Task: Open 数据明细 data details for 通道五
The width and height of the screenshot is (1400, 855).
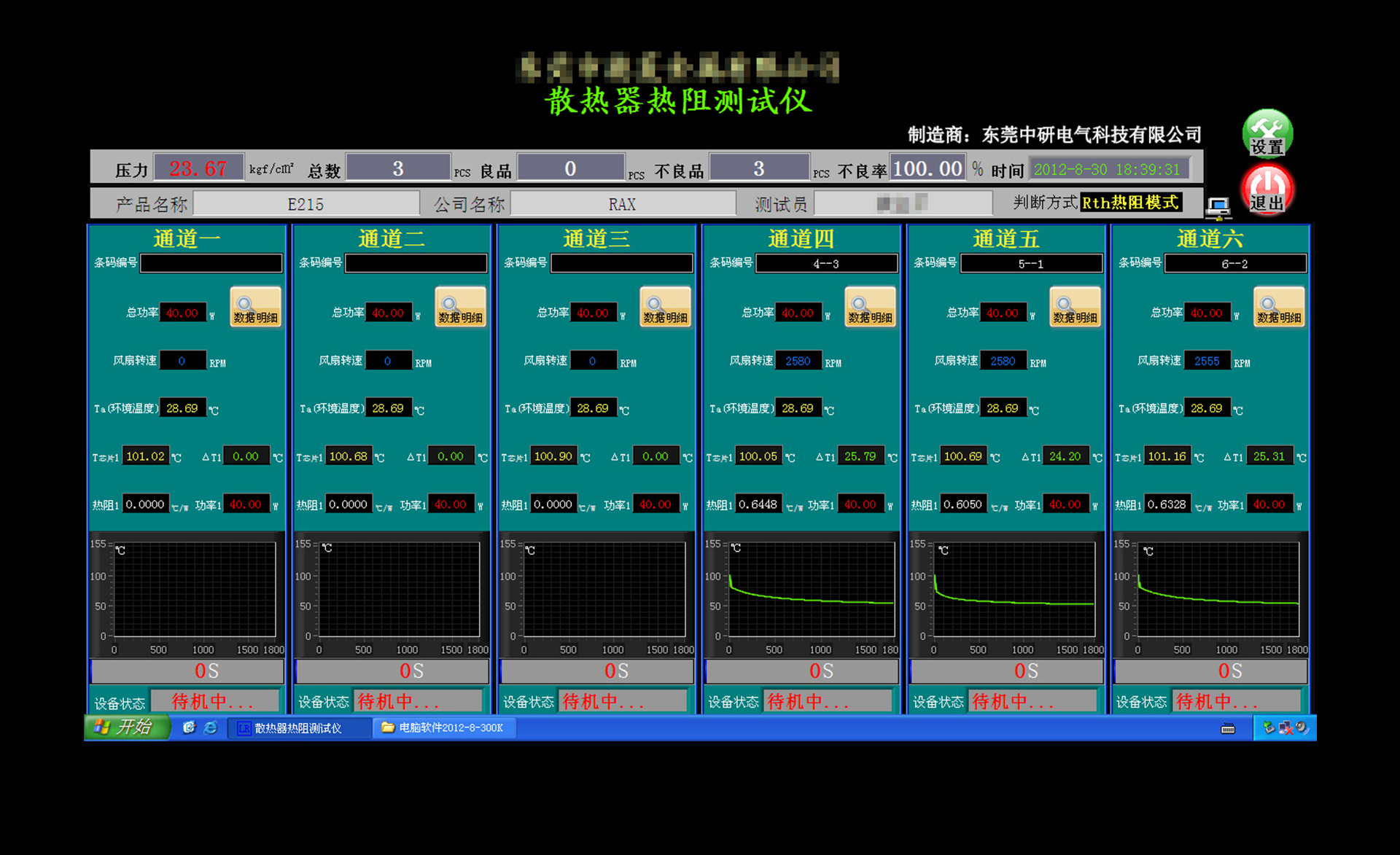Action: tap(1075, 307)
